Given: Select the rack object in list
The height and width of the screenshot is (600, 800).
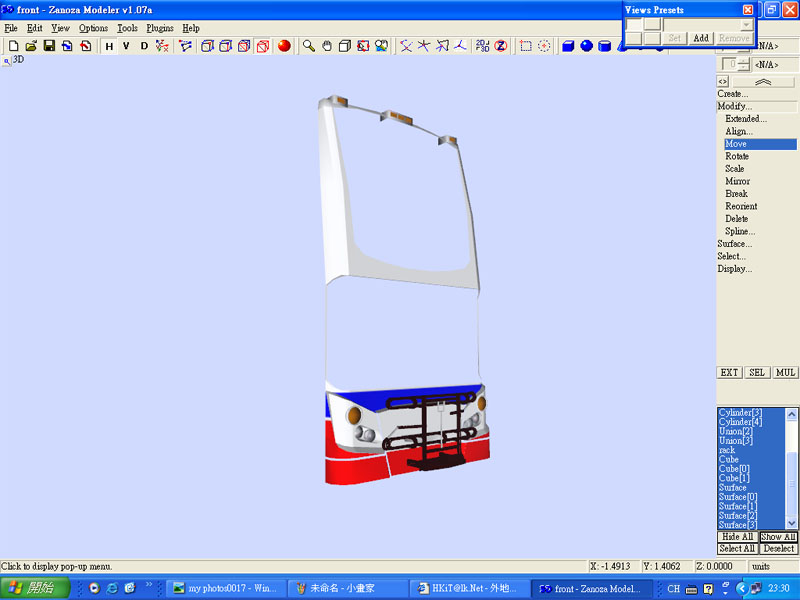Looking at the screenshot, I should click(x=727, y=450).
